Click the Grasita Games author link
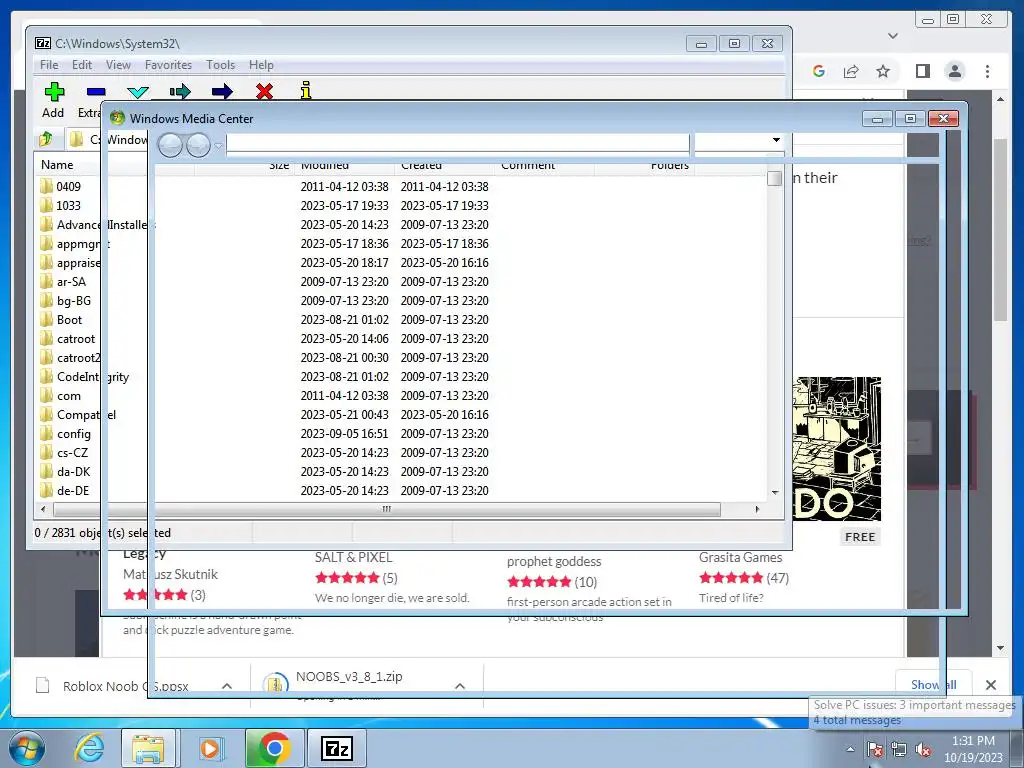This screenshot has height=768, width=1024. pyautogui.click(x=741, y=557)
